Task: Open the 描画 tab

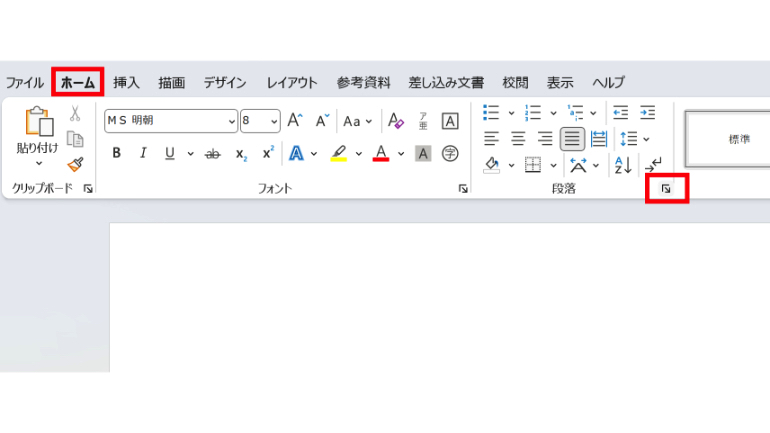Action: [171, 82]
